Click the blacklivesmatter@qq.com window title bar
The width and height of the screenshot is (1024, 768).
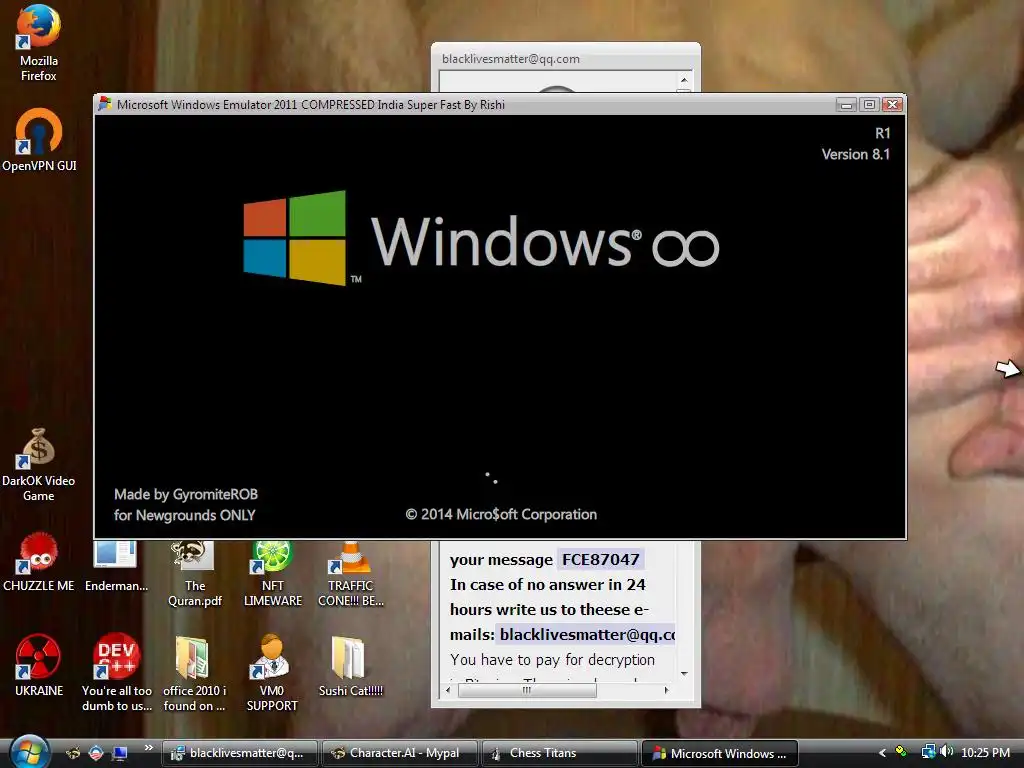pyautogui.click(x=566, y=58)
